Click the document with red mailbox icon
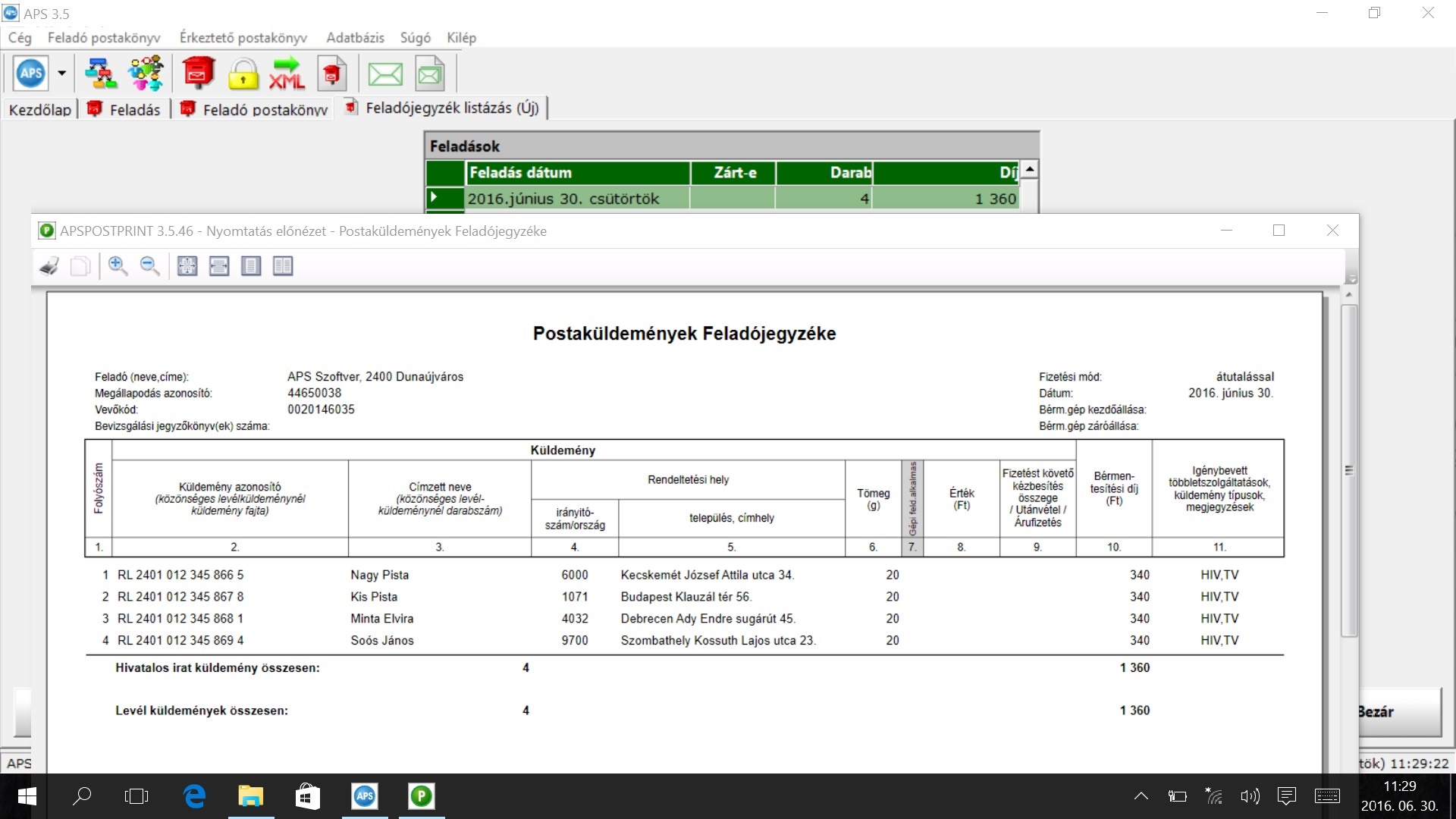The height and width of the screenshot is (819, 1456). point(331,74)
